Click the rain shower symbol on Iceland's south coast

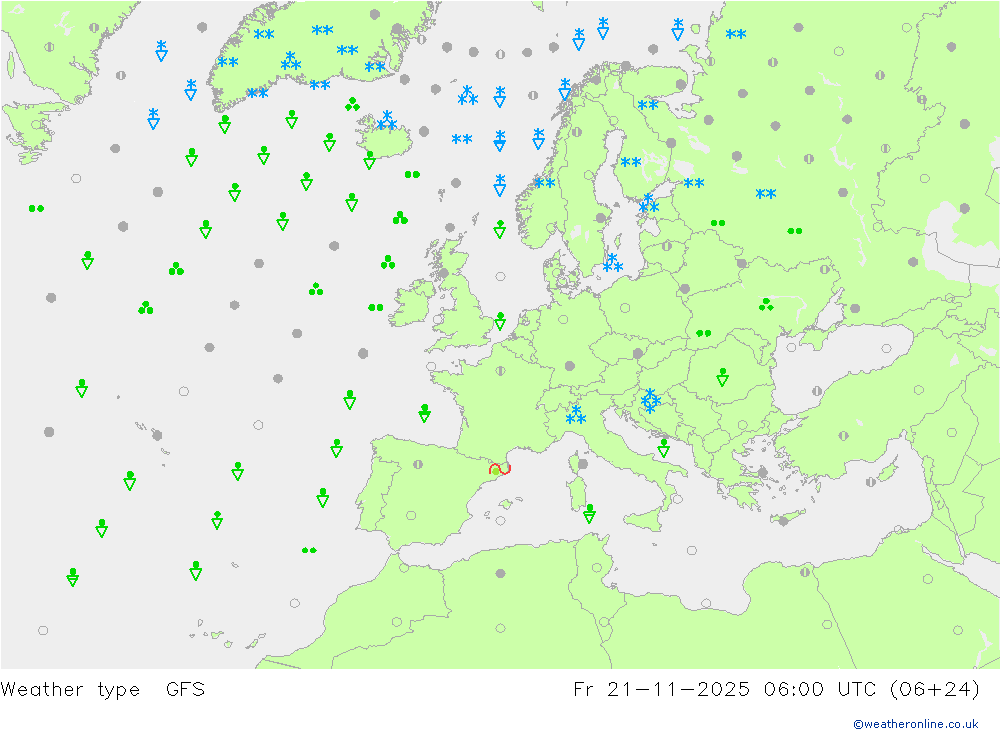[x=369, y=159]
